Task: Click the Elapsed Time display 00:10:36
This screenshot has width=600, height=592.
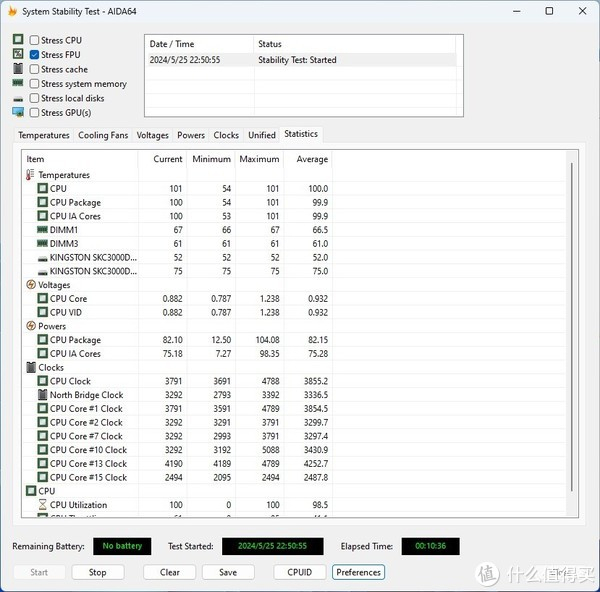Action: point(430,546)
